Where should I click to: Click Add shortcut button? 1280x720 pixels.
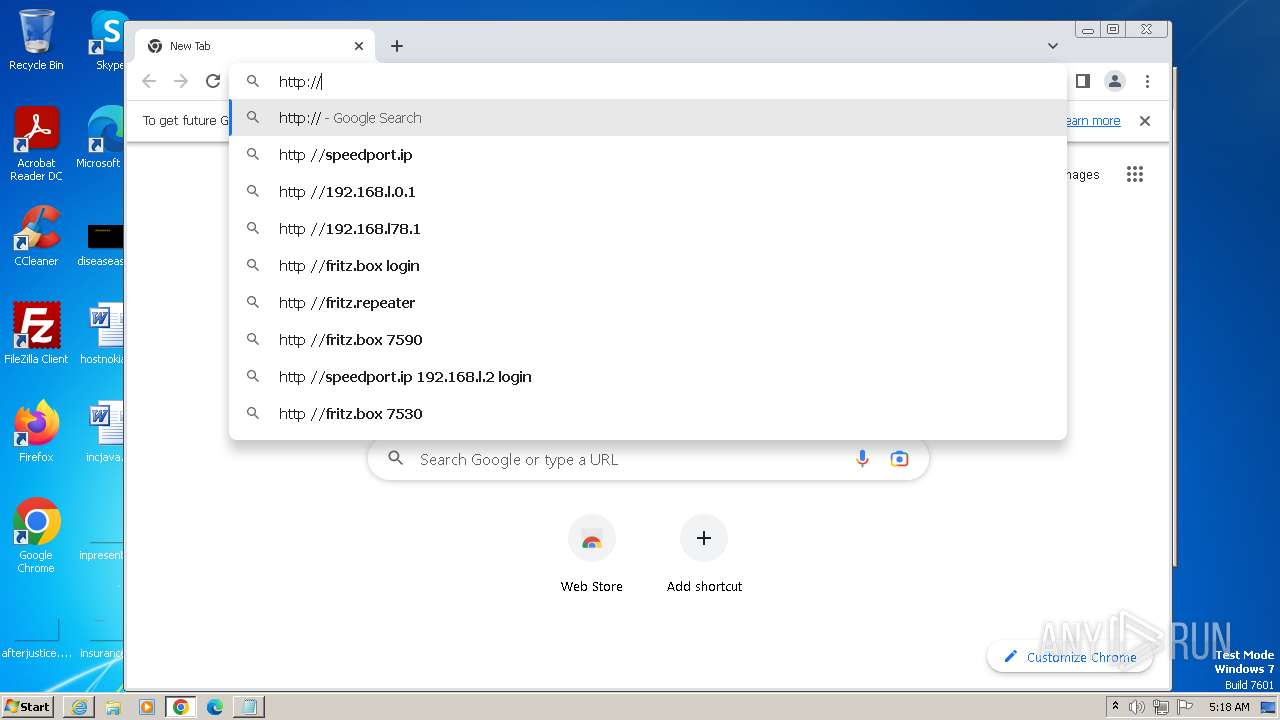[704, 555]
